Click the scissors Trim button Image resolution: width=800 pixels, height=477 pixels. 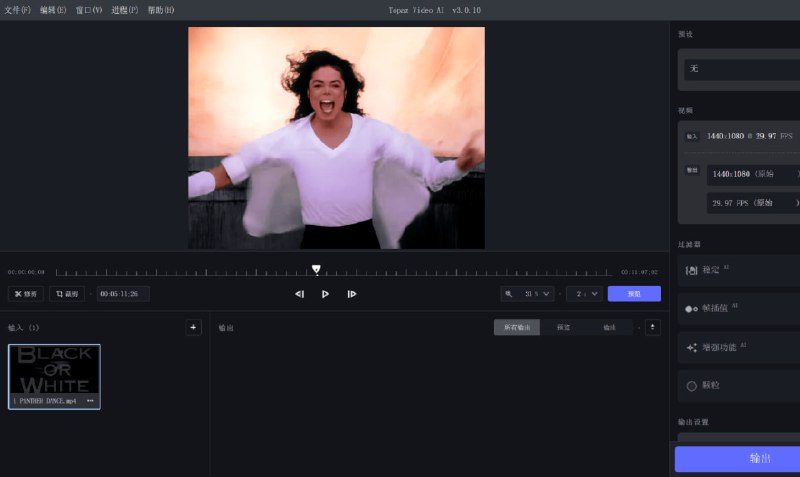click(x=26, y=294)
